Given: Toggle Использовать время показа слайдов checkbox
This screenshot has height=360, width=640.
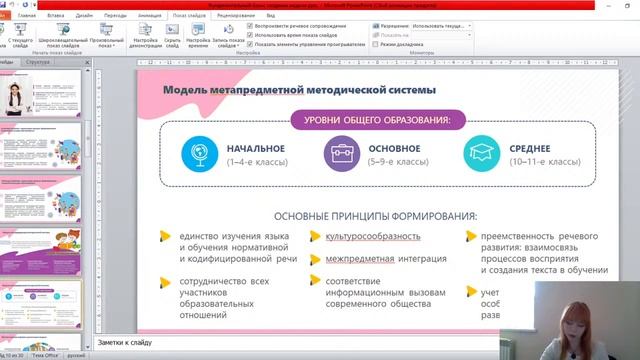Looking at the screenshot, I should (x=250, y=35).
